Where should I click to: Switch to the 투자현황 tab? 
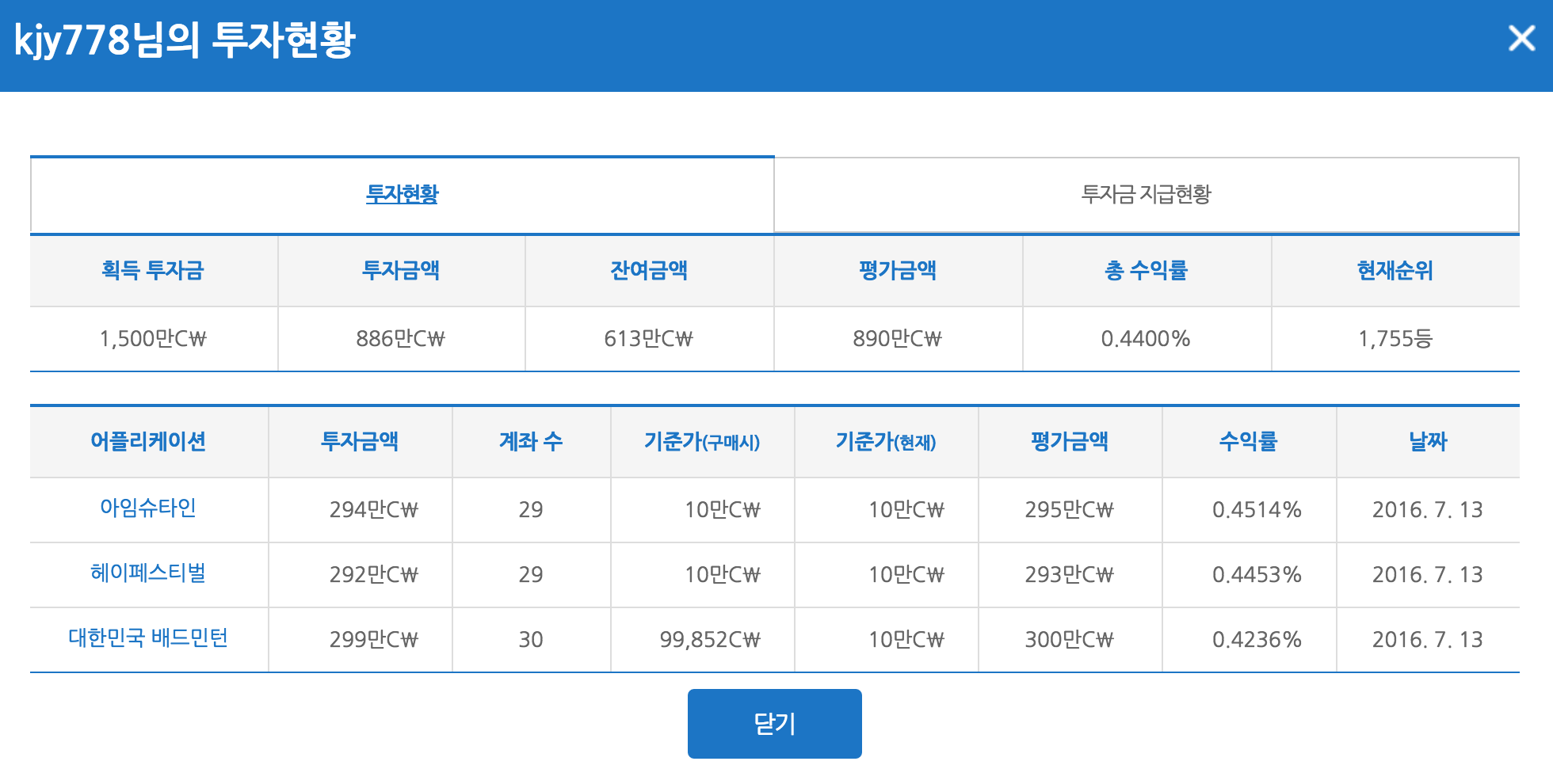point(402,194)
